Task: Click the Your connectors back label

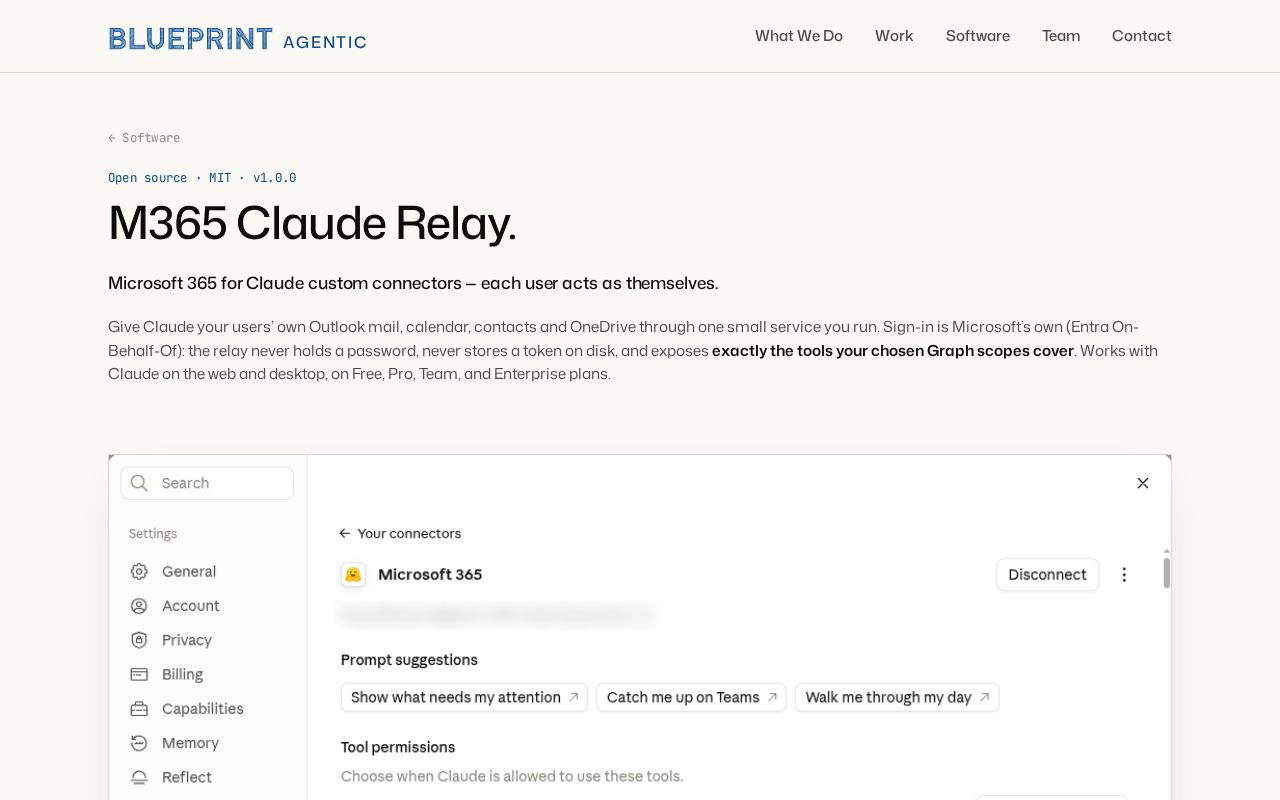Action: [410, 534]
